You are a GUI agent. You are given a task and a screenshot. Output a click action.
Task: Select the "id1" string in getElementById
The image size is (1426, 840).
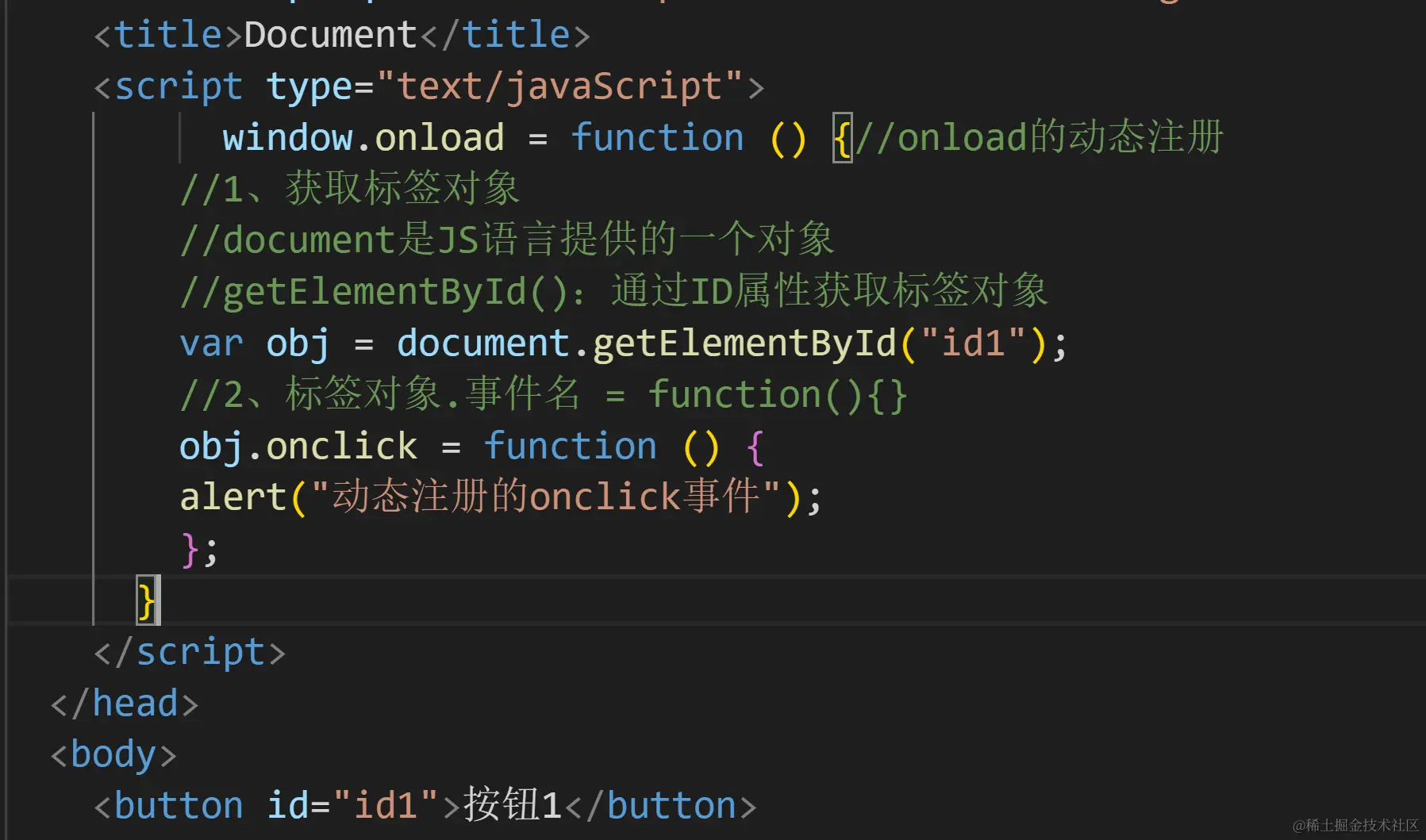point(973,343)
